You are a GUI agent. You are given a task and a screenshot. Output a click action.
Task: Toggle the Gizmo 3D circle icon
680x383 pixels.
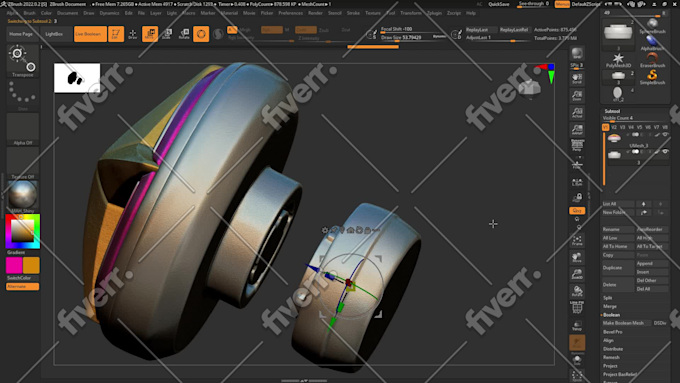coord(201,34)
